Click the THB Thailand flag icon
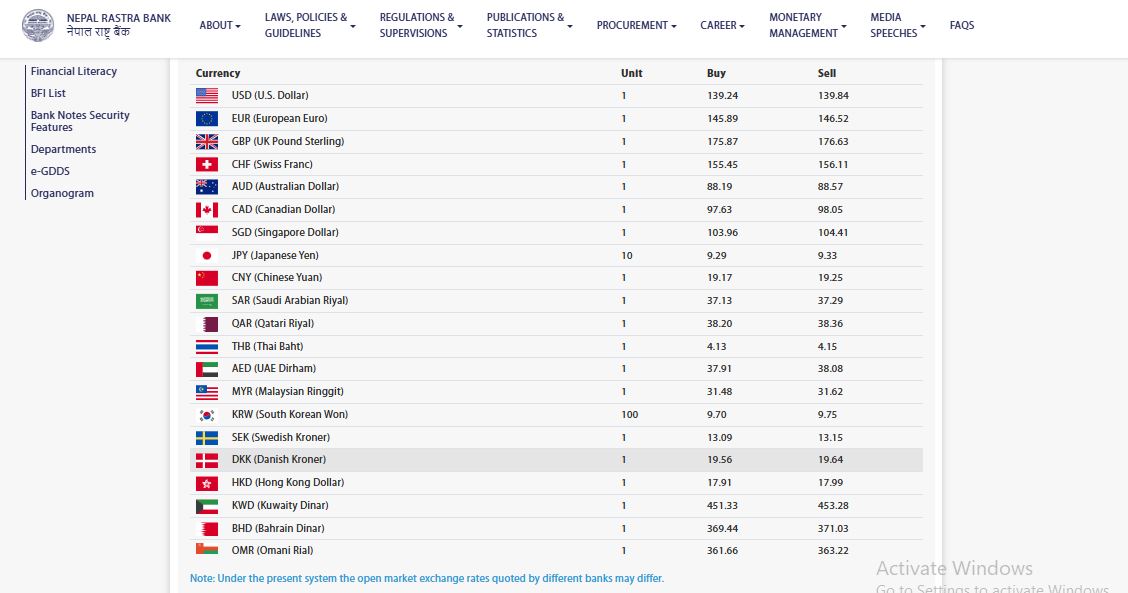 pyautogui.click(x=206, y=346)
